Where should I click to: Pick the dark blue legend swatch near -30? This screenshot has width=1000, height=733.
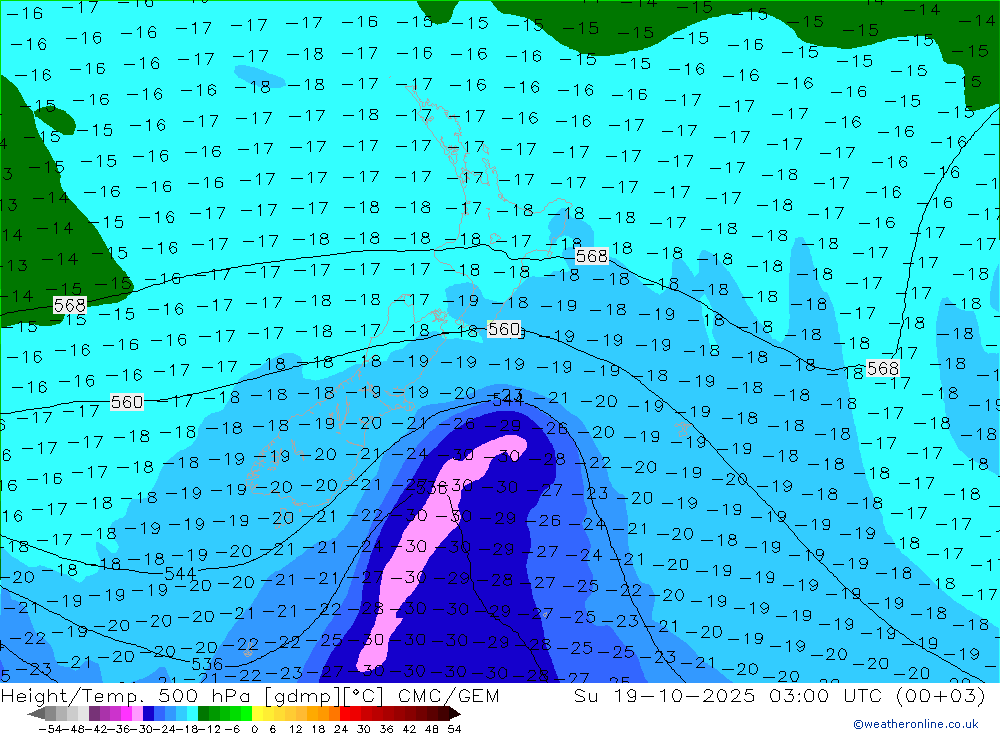click(x=148, y=713)
